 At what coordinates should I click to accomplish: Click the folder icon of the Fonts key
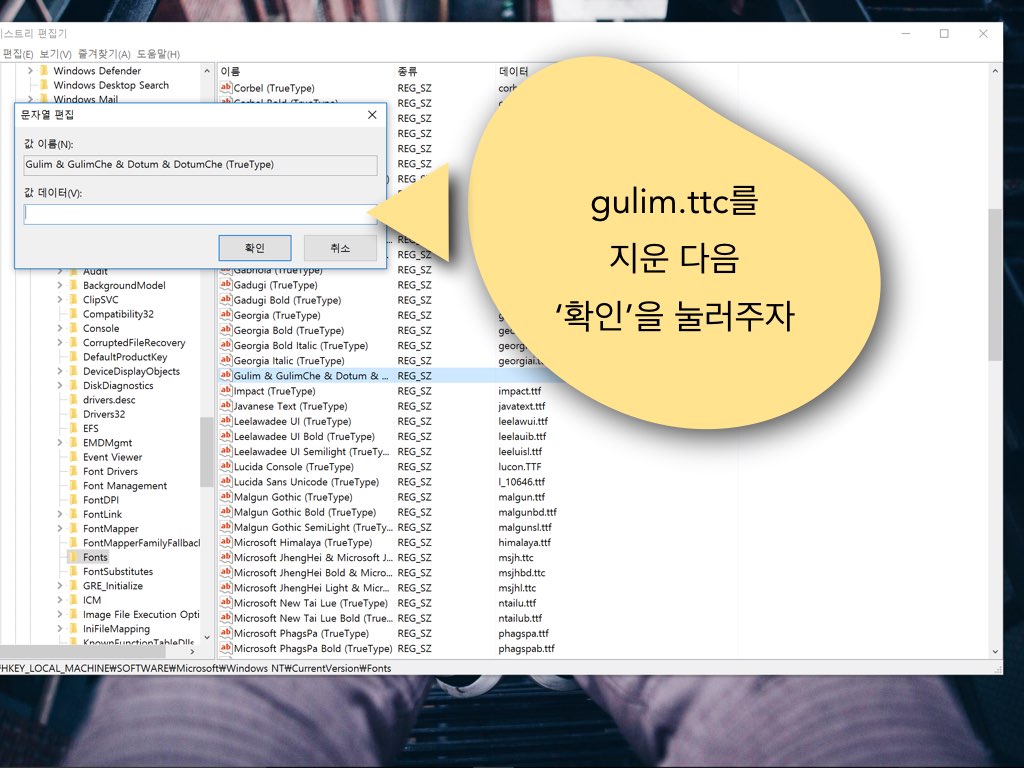point(73,557)
